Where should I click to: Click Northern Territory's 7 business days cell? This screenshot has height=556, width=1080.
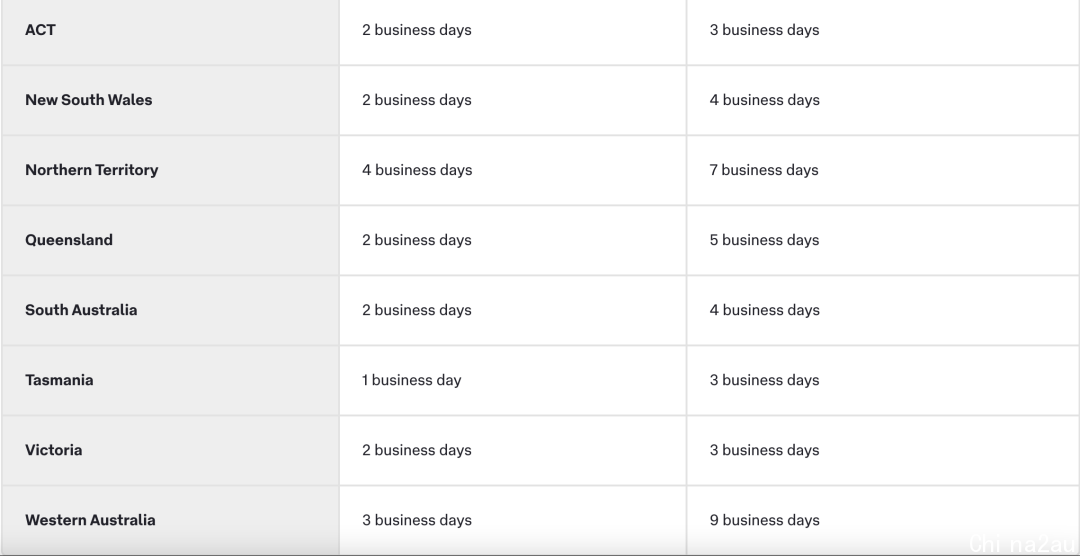click(883, 170)
